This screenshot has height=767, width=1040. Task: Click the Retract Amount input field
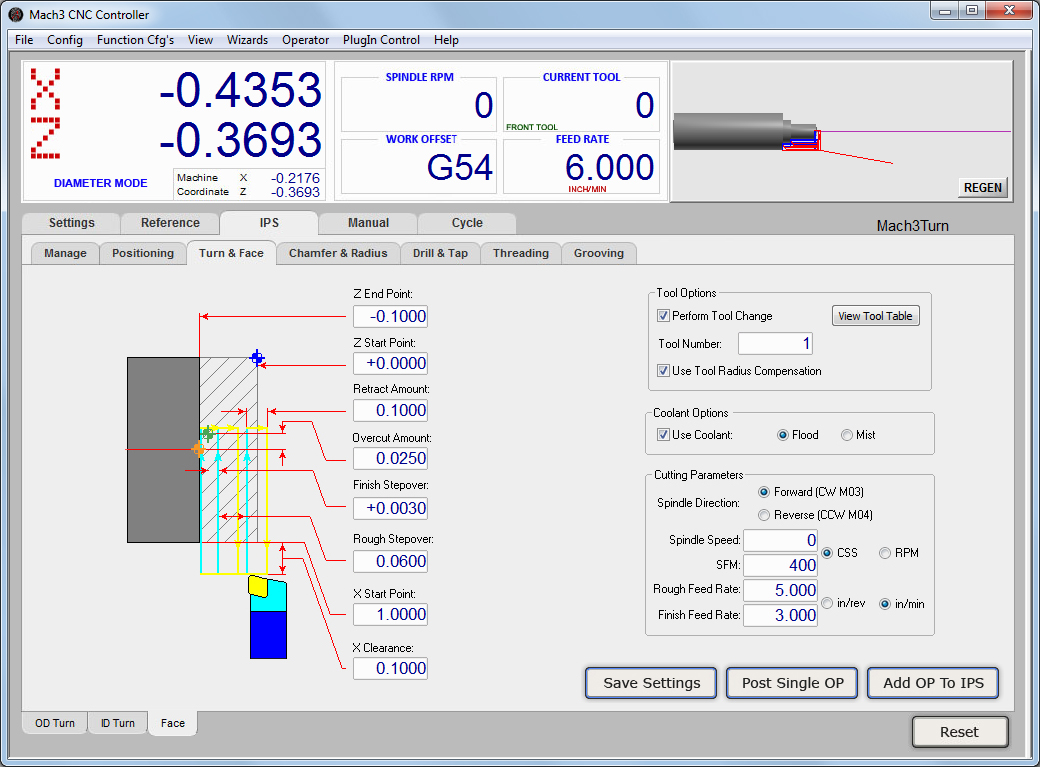[390, 411]
